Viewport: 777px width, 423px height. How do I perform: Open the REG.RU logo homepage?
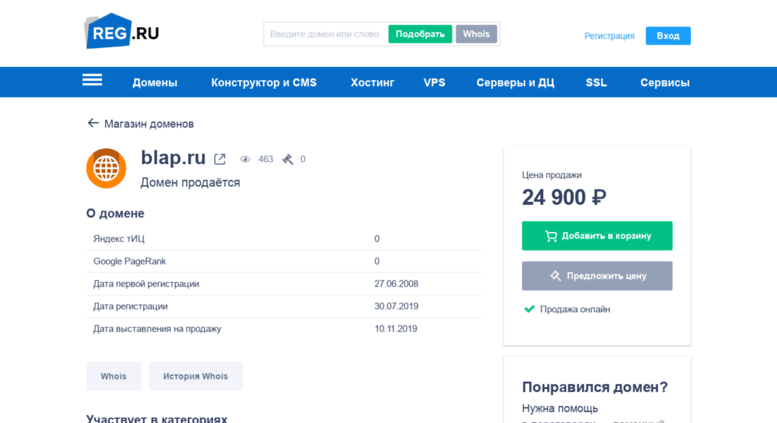point(122,31)
